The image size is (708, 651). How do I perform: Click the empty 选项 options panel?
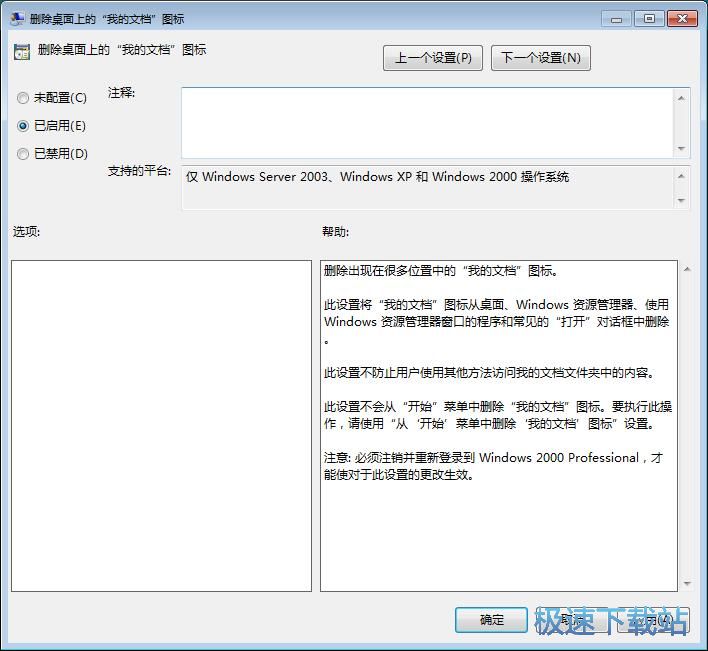click(x=161, y=426)
